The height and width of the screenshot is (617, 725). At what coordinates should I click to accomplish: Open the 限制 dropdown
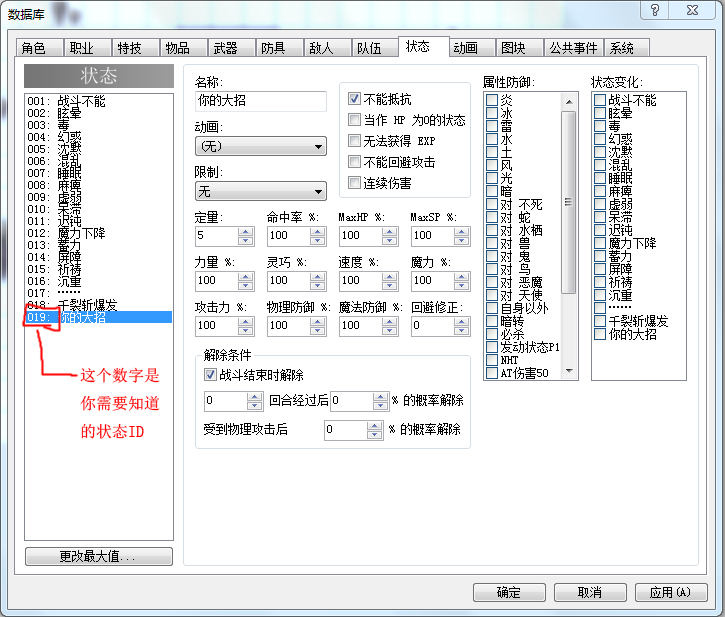coord(261,191)
